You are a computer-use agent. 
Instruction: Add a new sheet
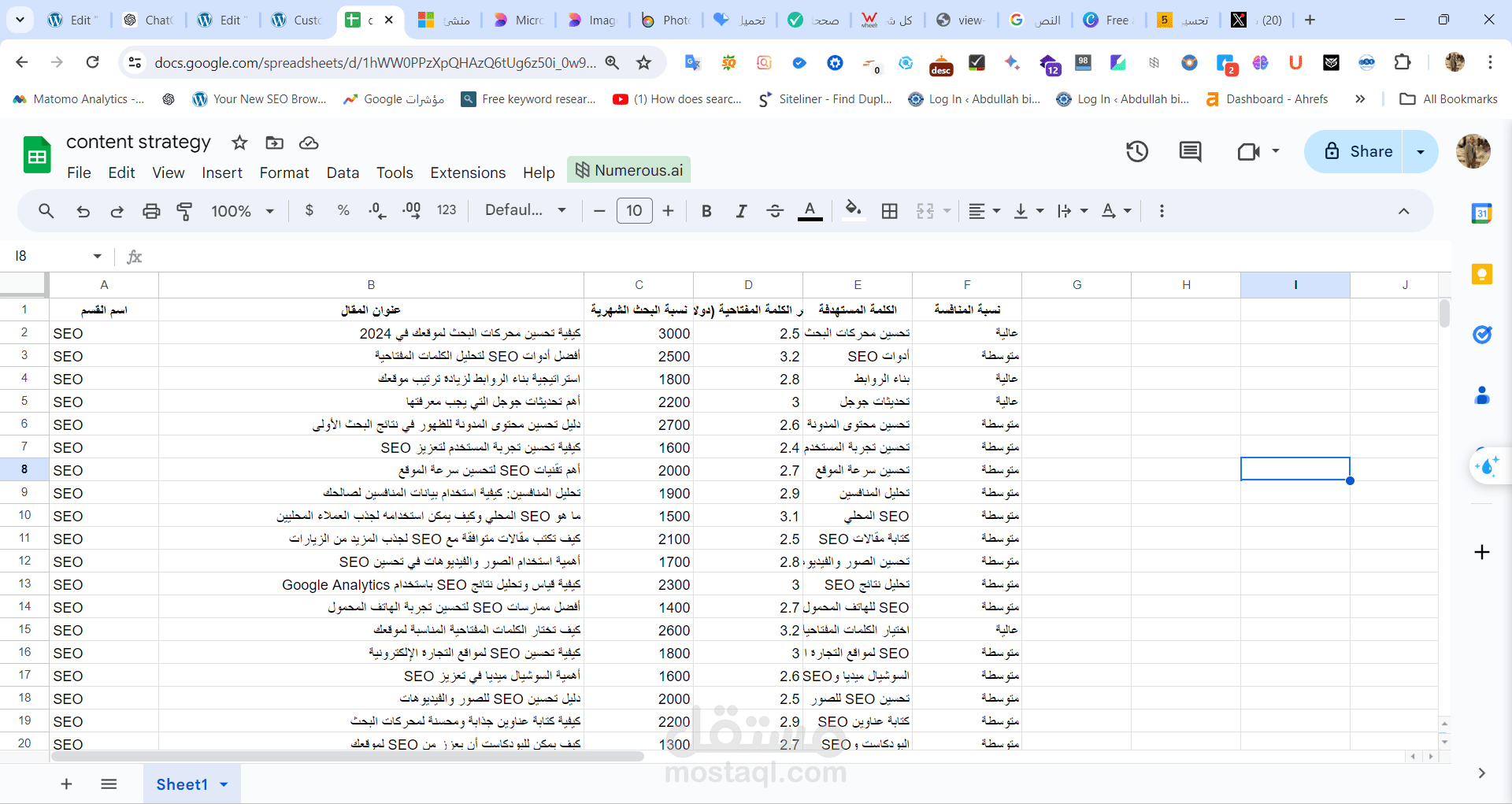pyautogui.click(x=66, y=784)
